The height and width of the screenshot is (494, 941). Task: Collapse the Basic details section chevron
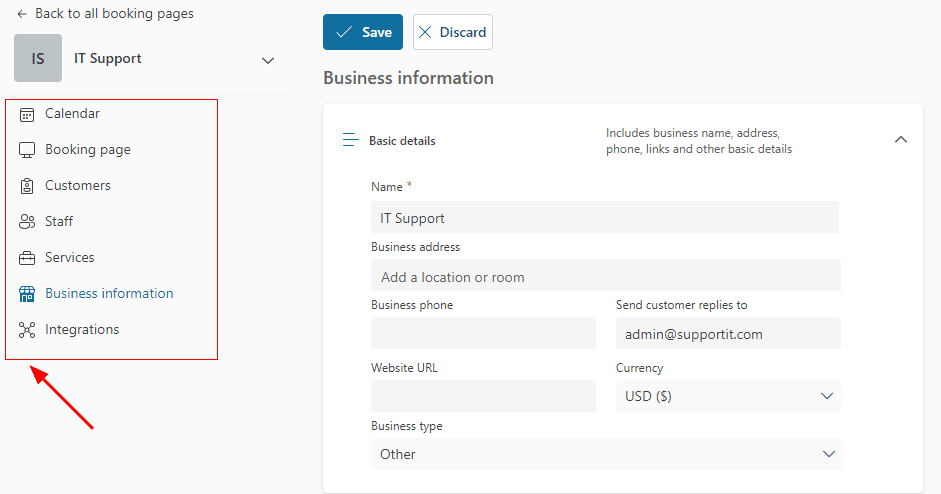pyautogui.click(x=900, y=140)
